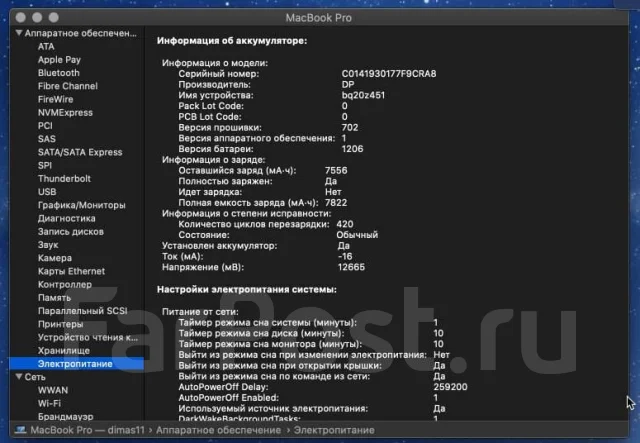640x443 pixels.
Task: Click Аппаратное обеспечение path bar segment
Action: pos(218,430)
